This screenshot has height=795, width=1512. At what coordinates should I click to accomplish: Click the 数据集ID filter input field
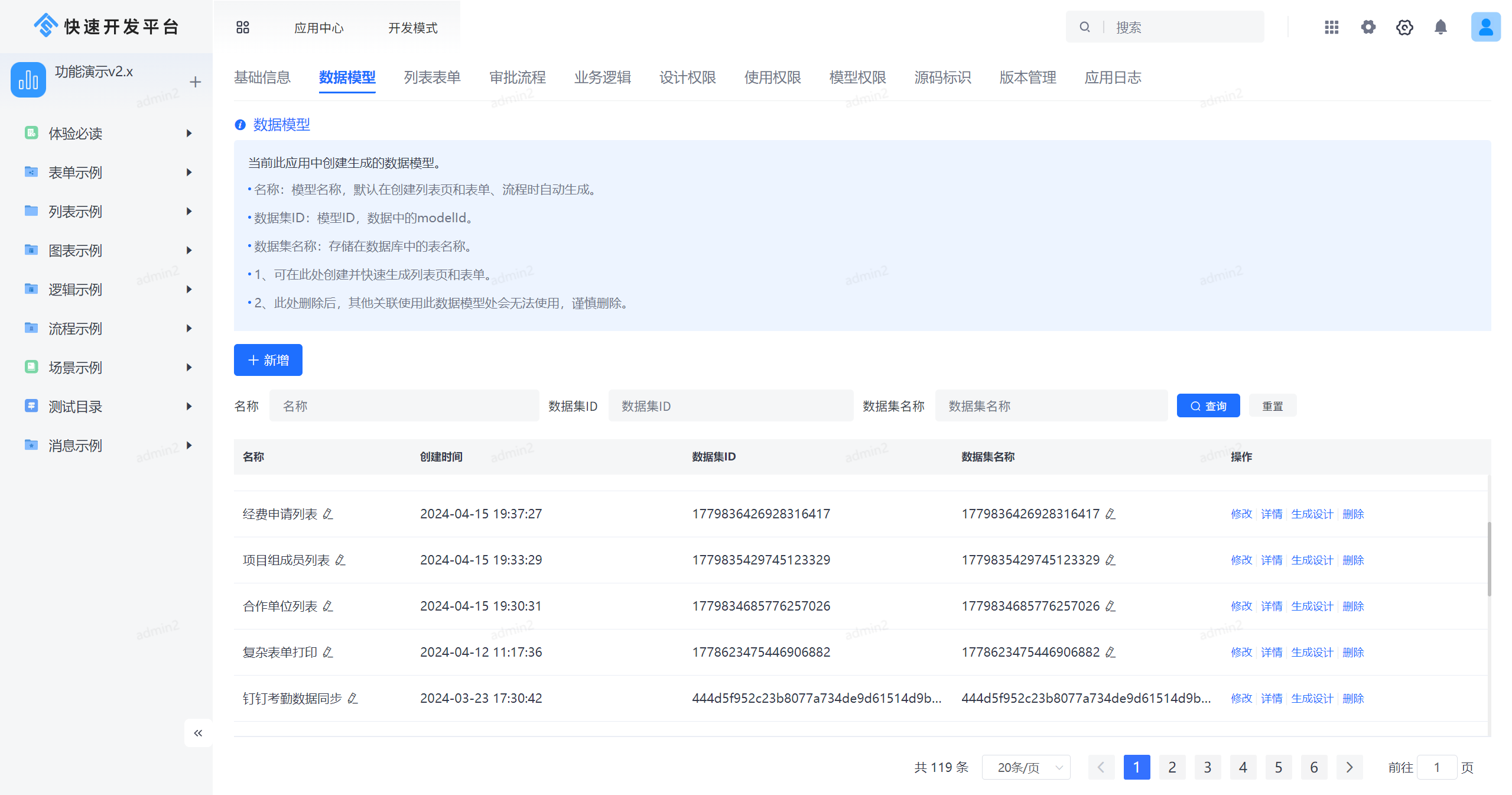tap(730, 406)
